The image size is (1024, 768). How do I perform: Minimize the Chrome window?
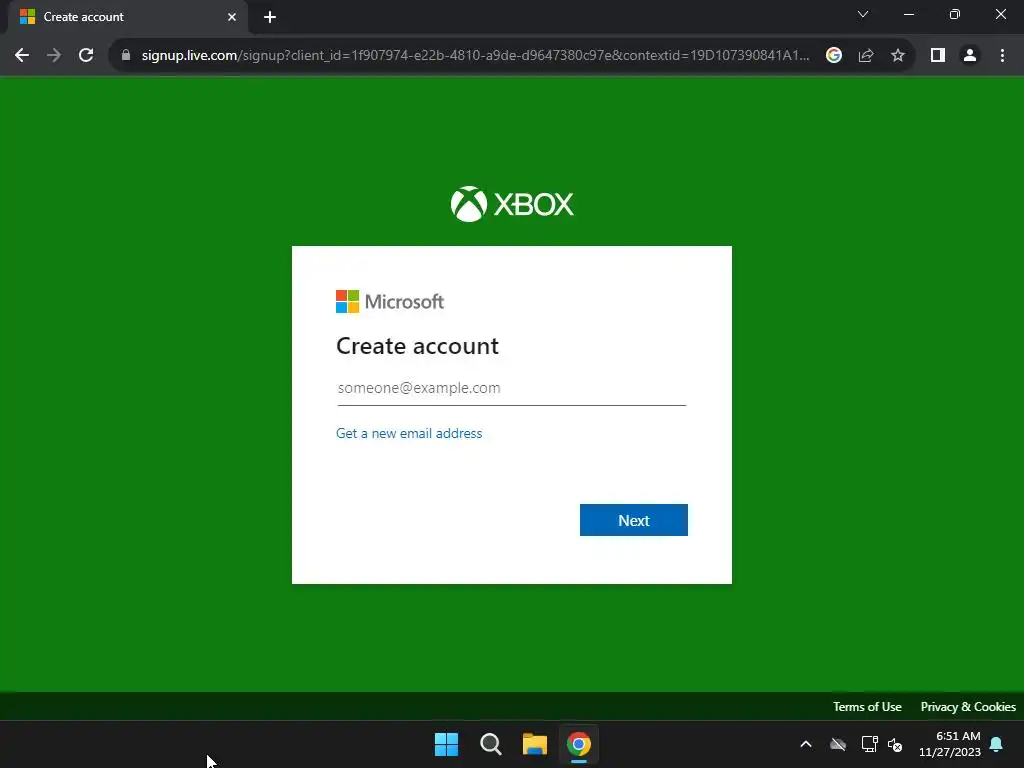pyautogui.click(x=908, y=14)
